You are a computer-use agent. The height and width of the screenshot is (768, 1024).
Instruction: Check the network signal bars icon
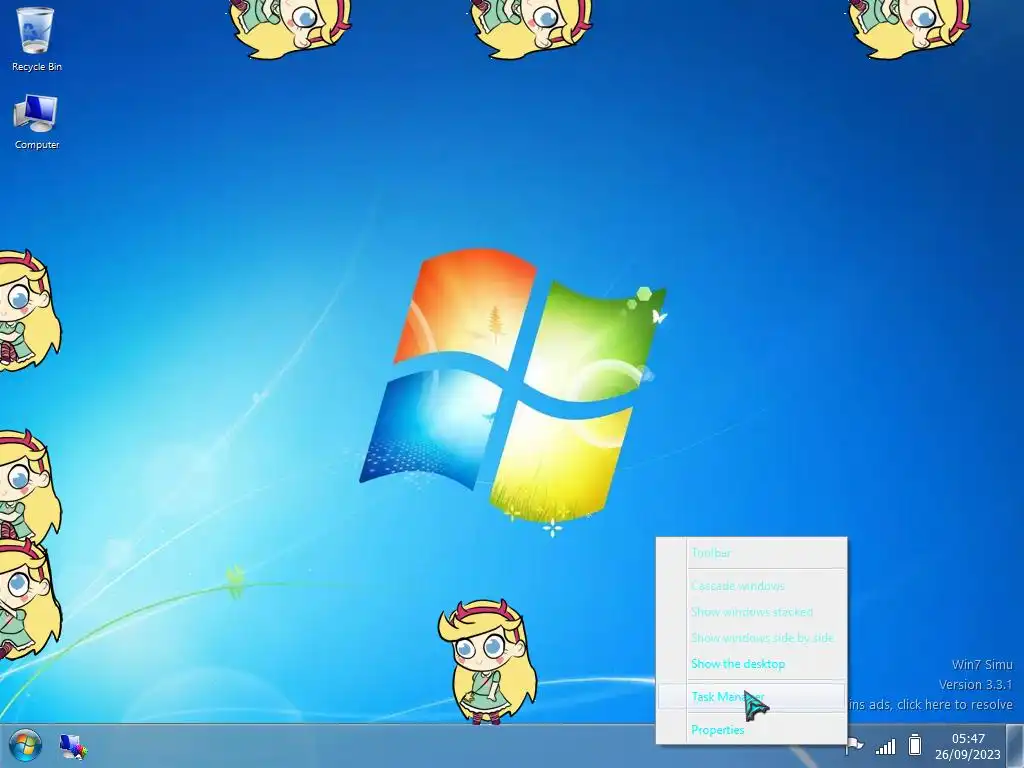[886, 746]
